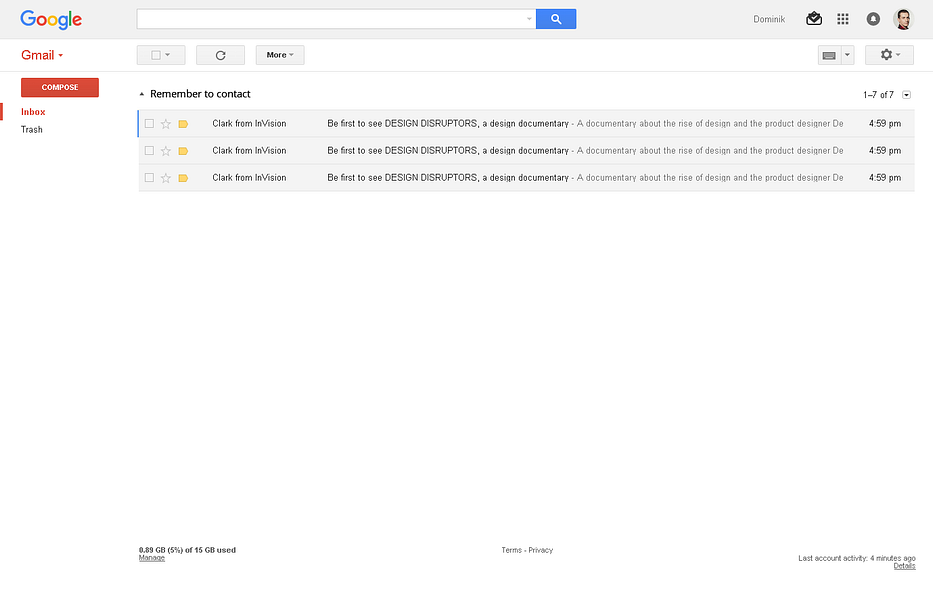Toggle the keyboard input tools icon
Viewport: 933px width, 600px height.
[x=829, y=55]
